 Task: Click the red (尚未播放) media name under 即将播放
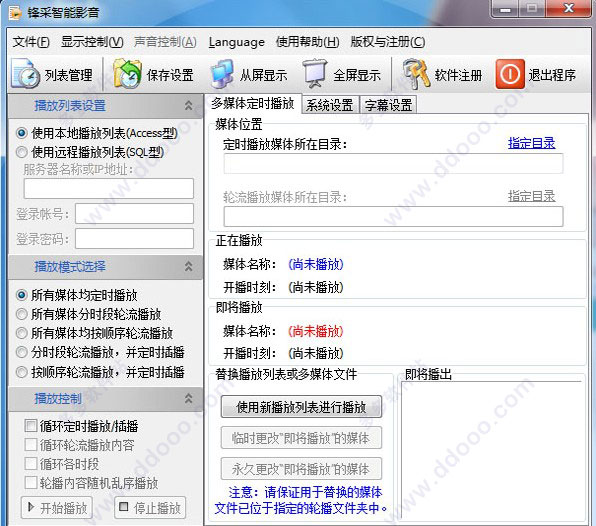[316, 331]
